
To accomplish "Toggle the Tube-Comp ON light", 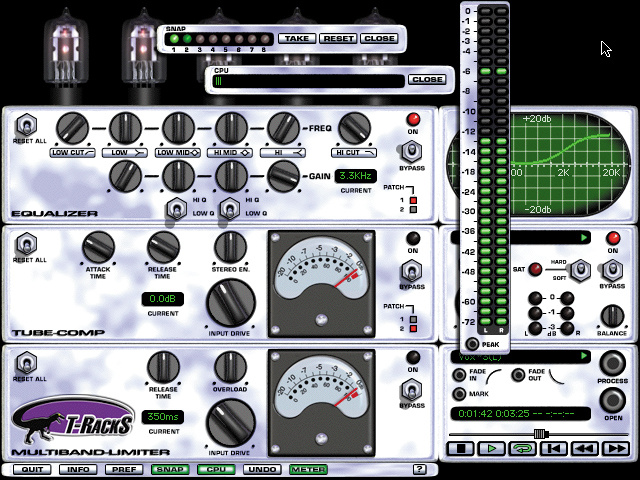I will coord(413,238).
